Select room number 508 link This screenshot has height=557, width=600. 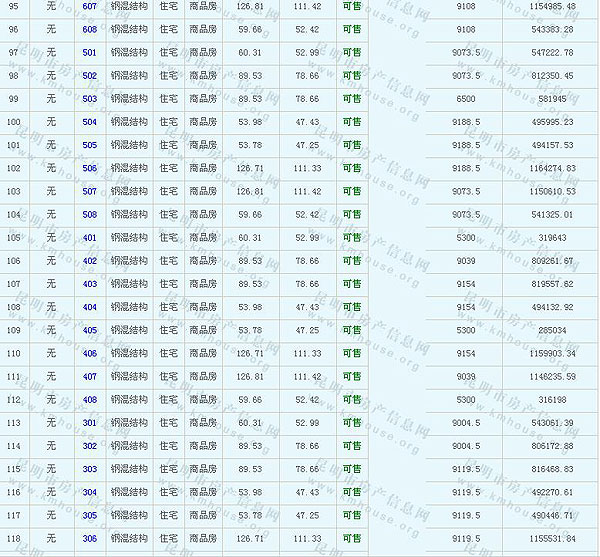pos(90,214)
